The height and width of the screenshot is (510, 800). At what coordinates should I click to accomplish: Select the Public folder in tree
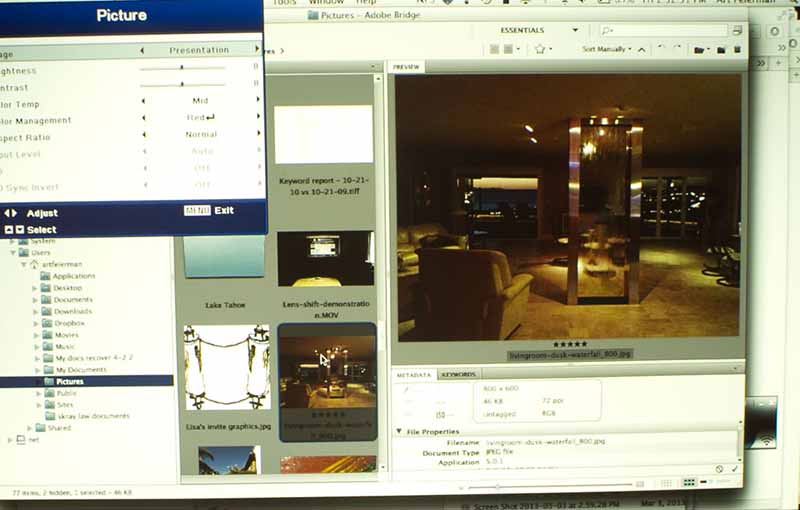tap(60, 393)
